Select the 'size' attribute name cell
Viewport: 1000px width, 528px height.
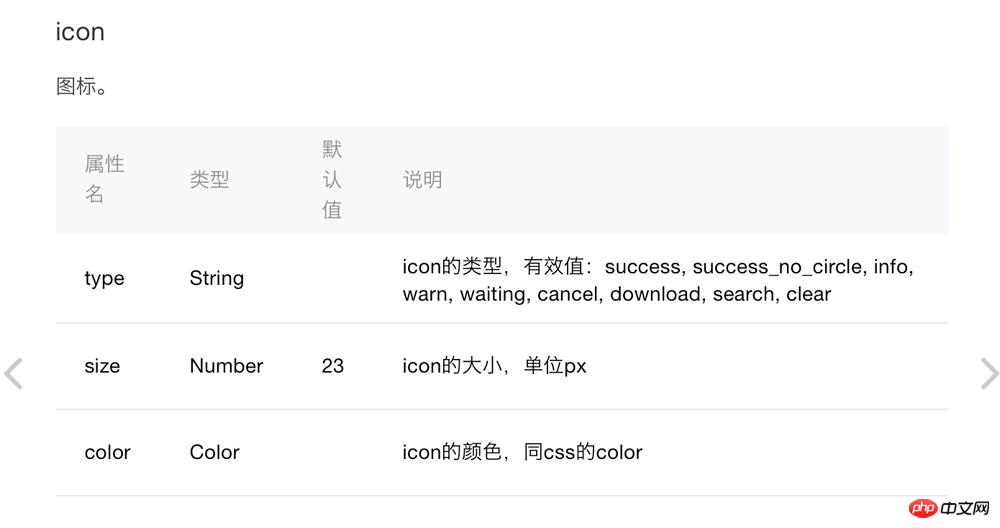[102, 366]
